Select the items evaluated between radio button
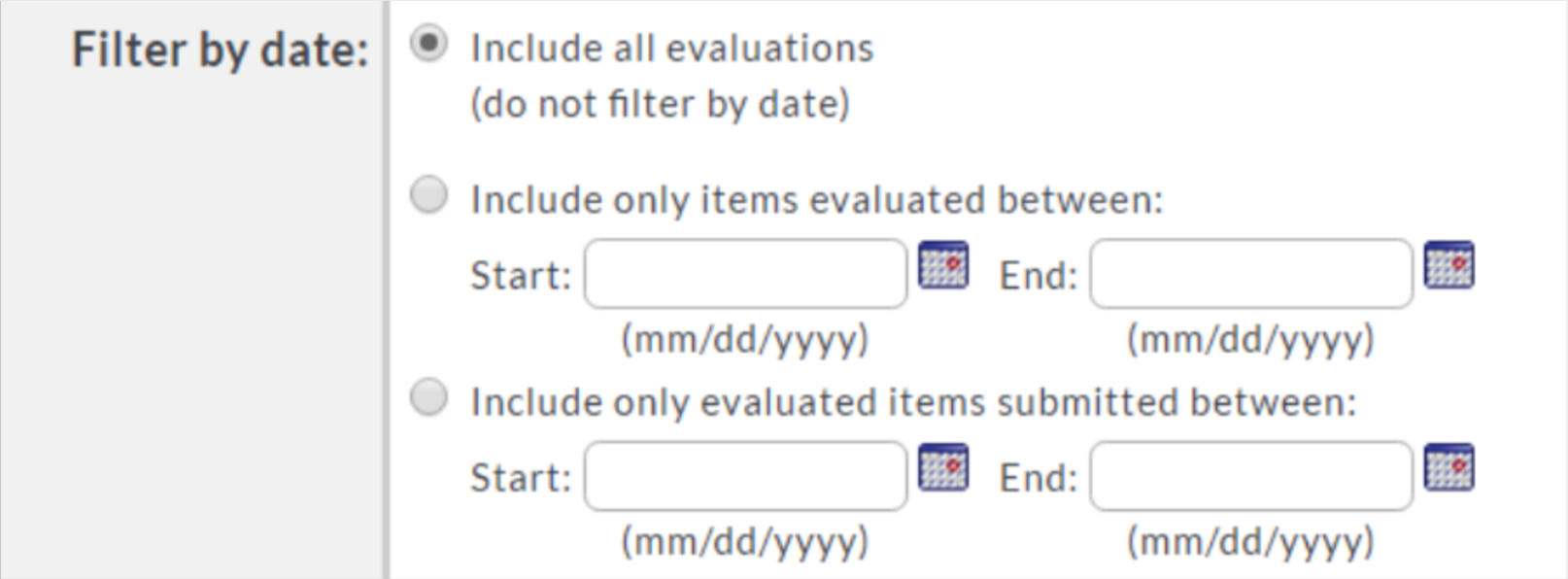Screen dimensions: 1568x579 pos(428,195)
